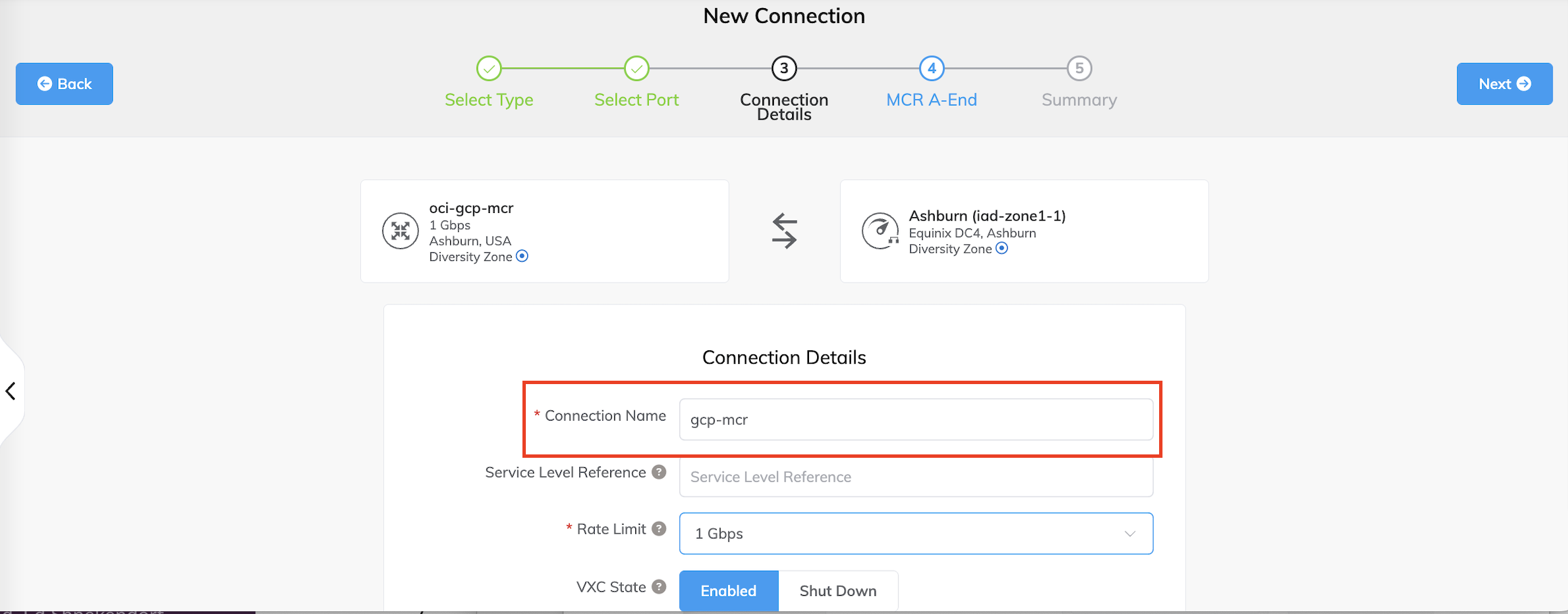1568x614 pixels.
Task: Set VXC State to Shut Down
Action: pyautogui.click(x=837, y=590)
